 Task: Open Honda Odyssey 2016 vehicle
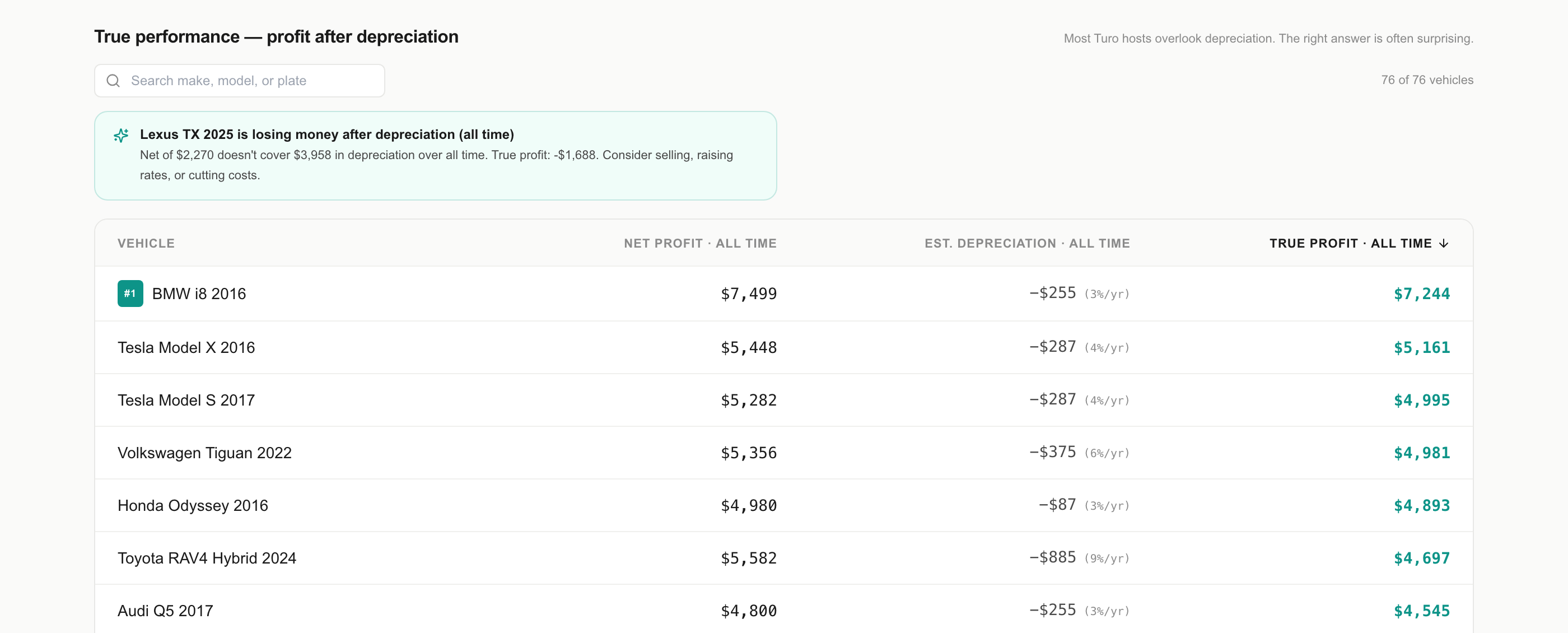click(x=193, y=506)
